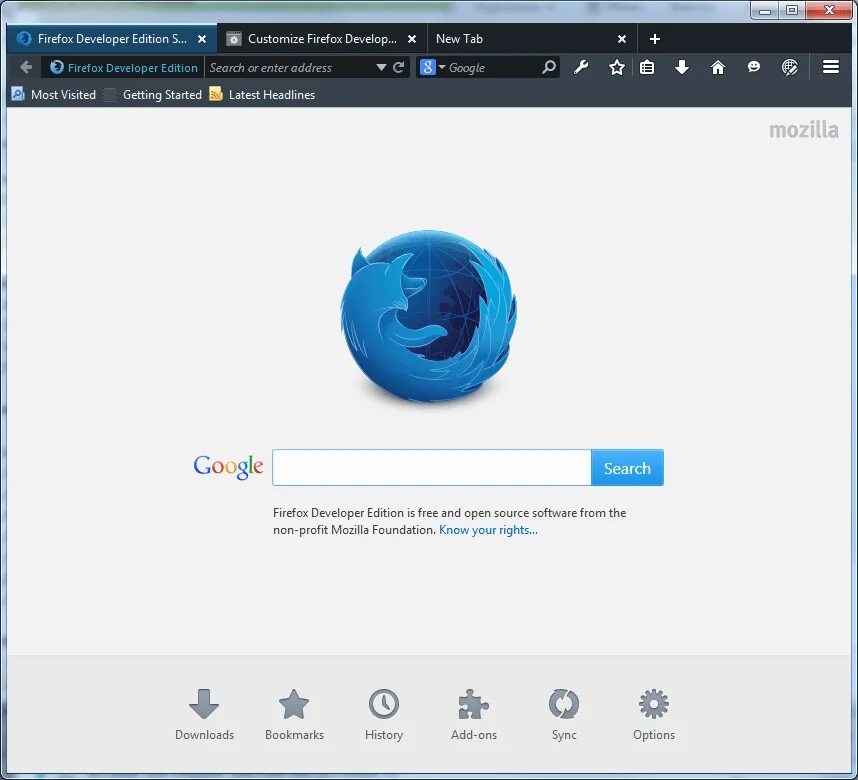Go to Home page icon
The width and height of the screenshot is (858, 780).
click(717, 67)
